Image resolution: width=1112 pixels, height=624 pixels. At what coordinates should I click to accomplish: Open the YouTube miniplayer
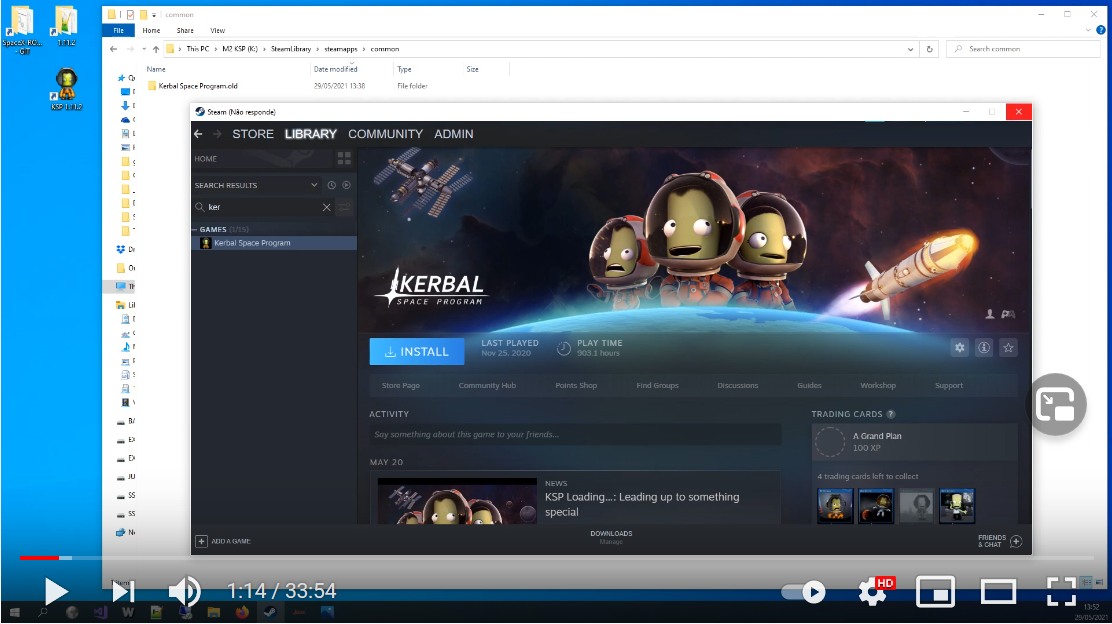[935, 591]
